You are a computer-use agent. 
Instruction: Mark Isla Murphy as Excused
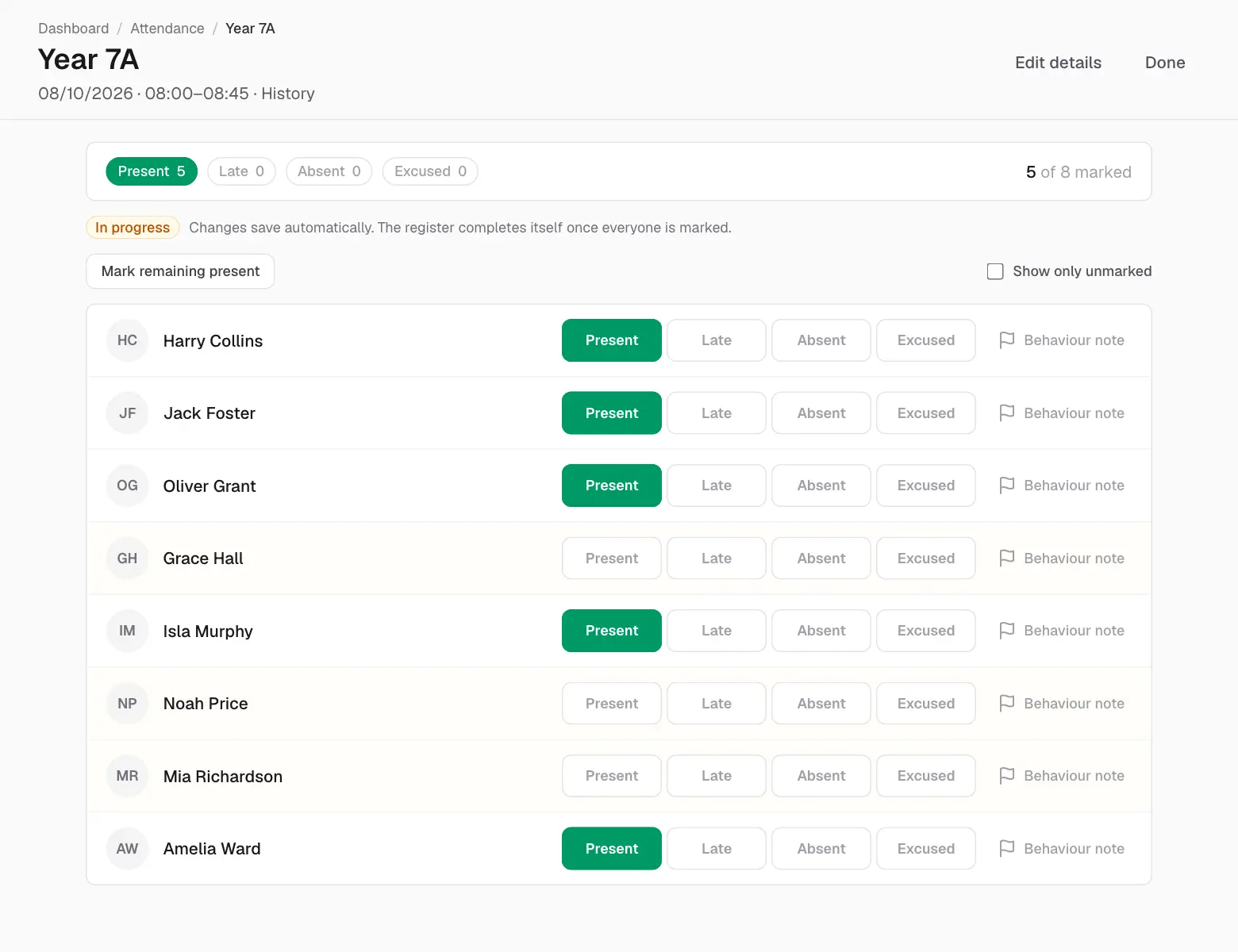pyautogui.click(x=926, y=631)
